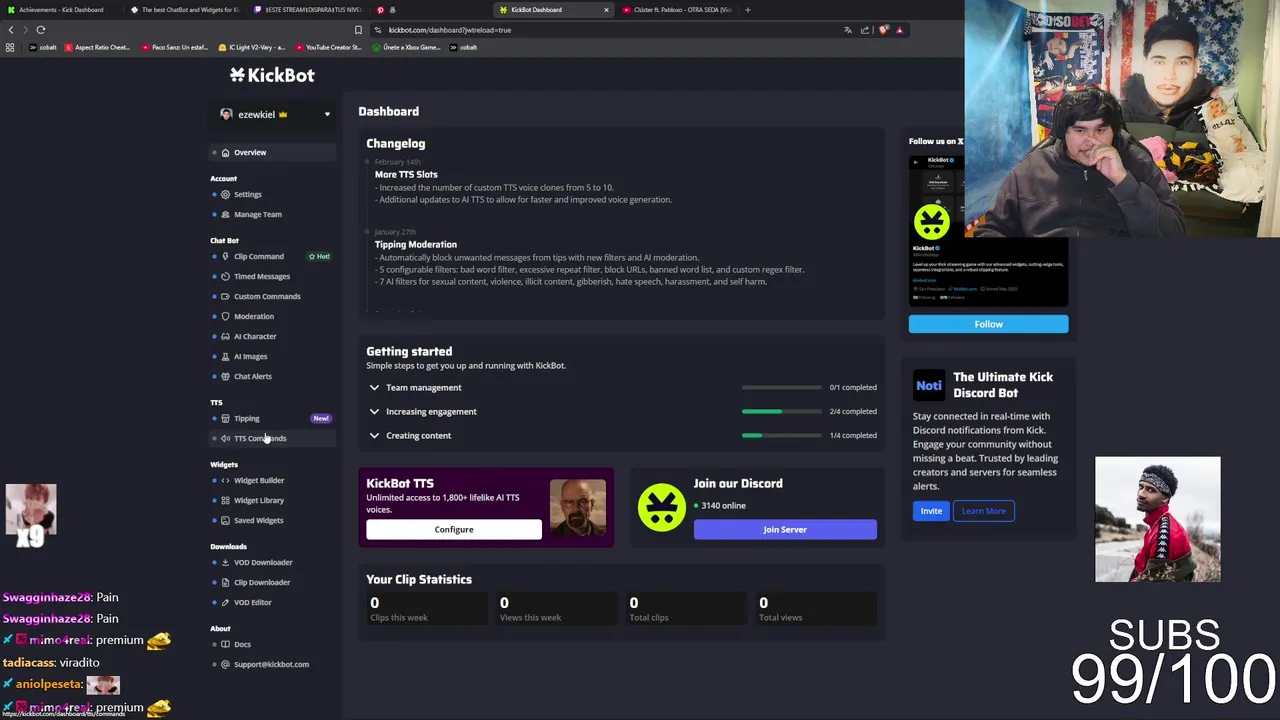Click the AI Images icon
Viewport: 1280px width, 720px height.
225,357
